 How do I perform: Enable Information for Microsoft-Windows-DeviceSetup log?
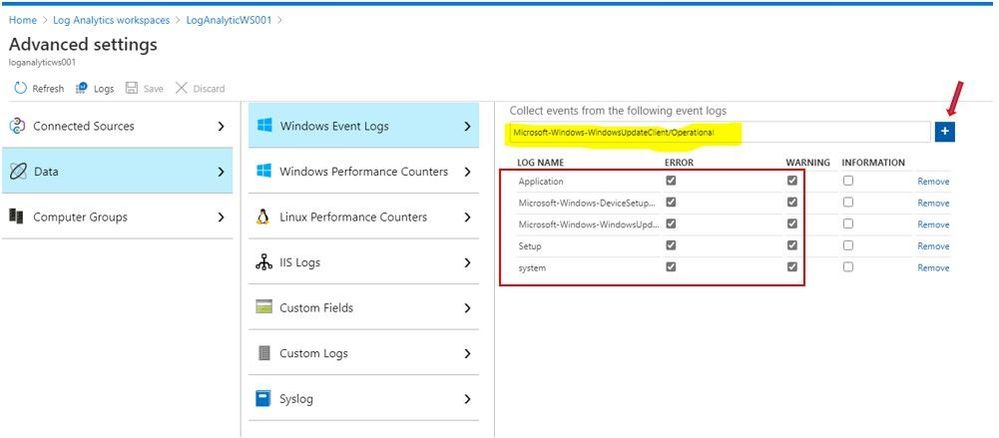[847, 203]
